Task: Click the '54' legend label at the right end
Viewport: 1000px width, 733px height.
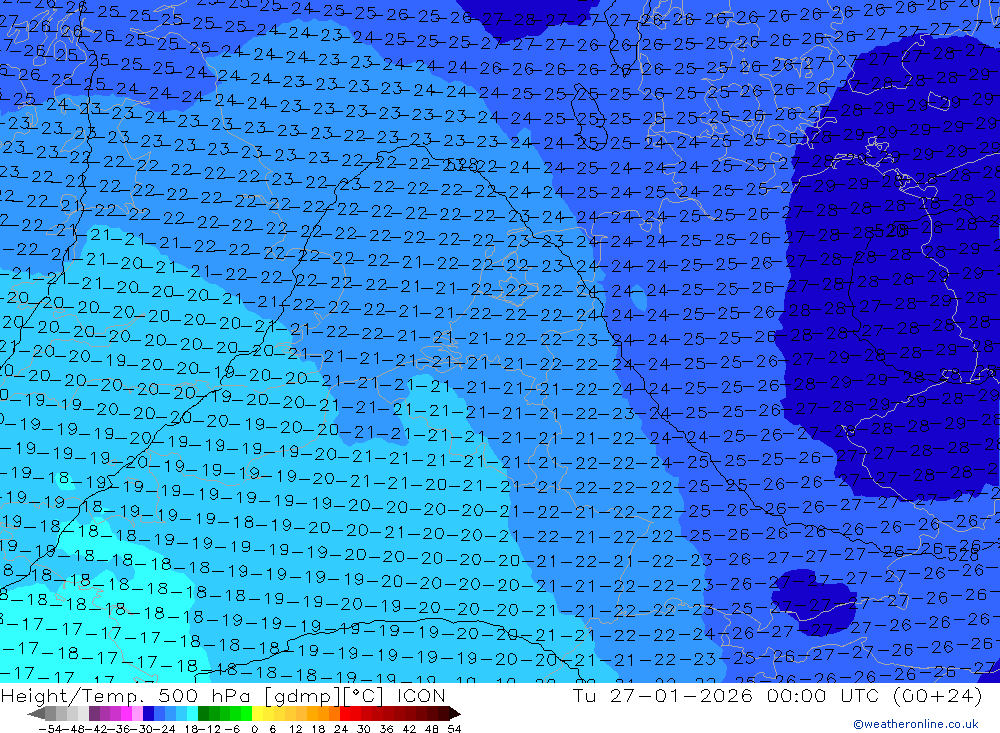Action: point(455,729)
